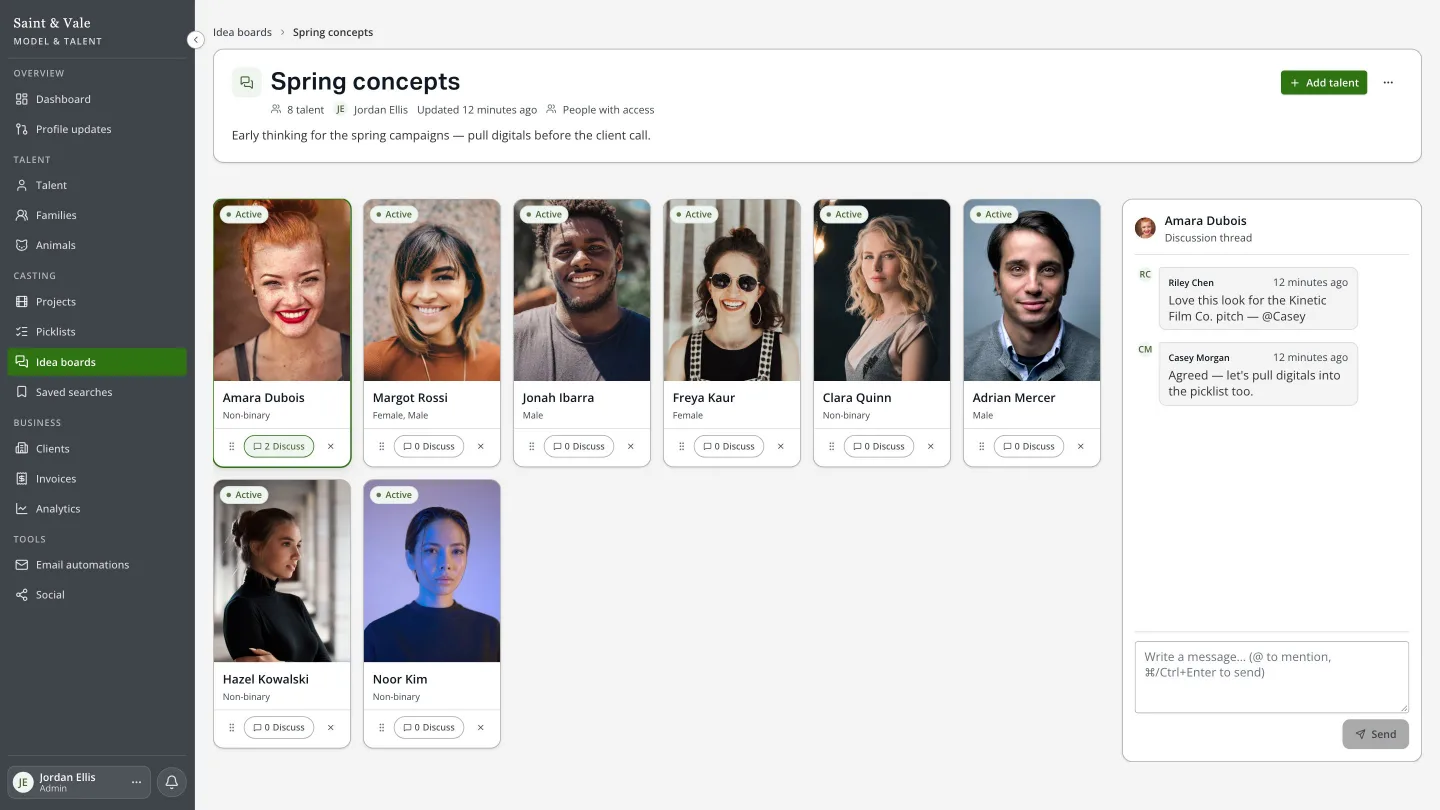Click the drag handle on Adrian Mercer card

click(982, 447)
